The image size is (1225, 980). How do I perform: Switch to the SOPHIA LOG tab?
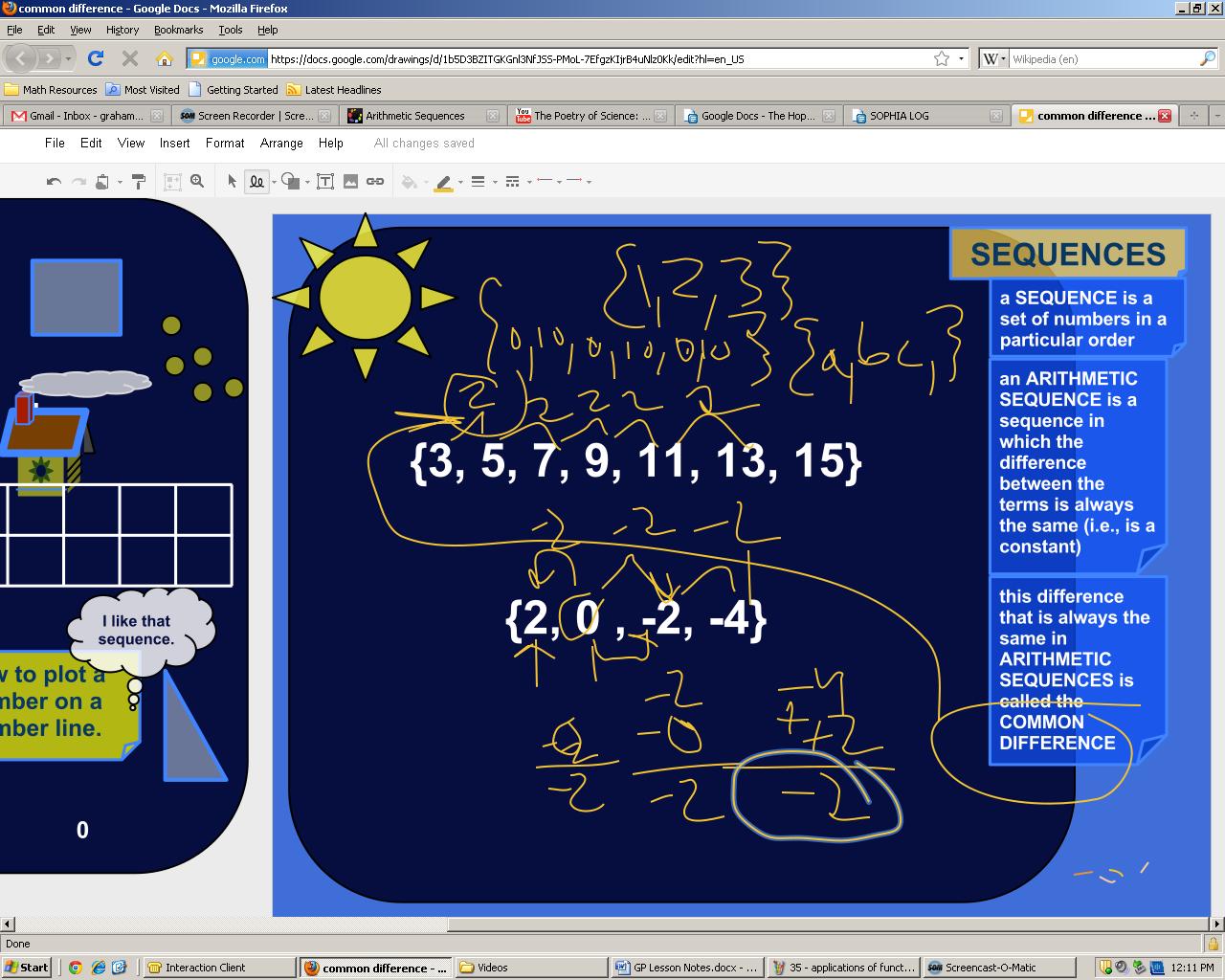[899, 116]
